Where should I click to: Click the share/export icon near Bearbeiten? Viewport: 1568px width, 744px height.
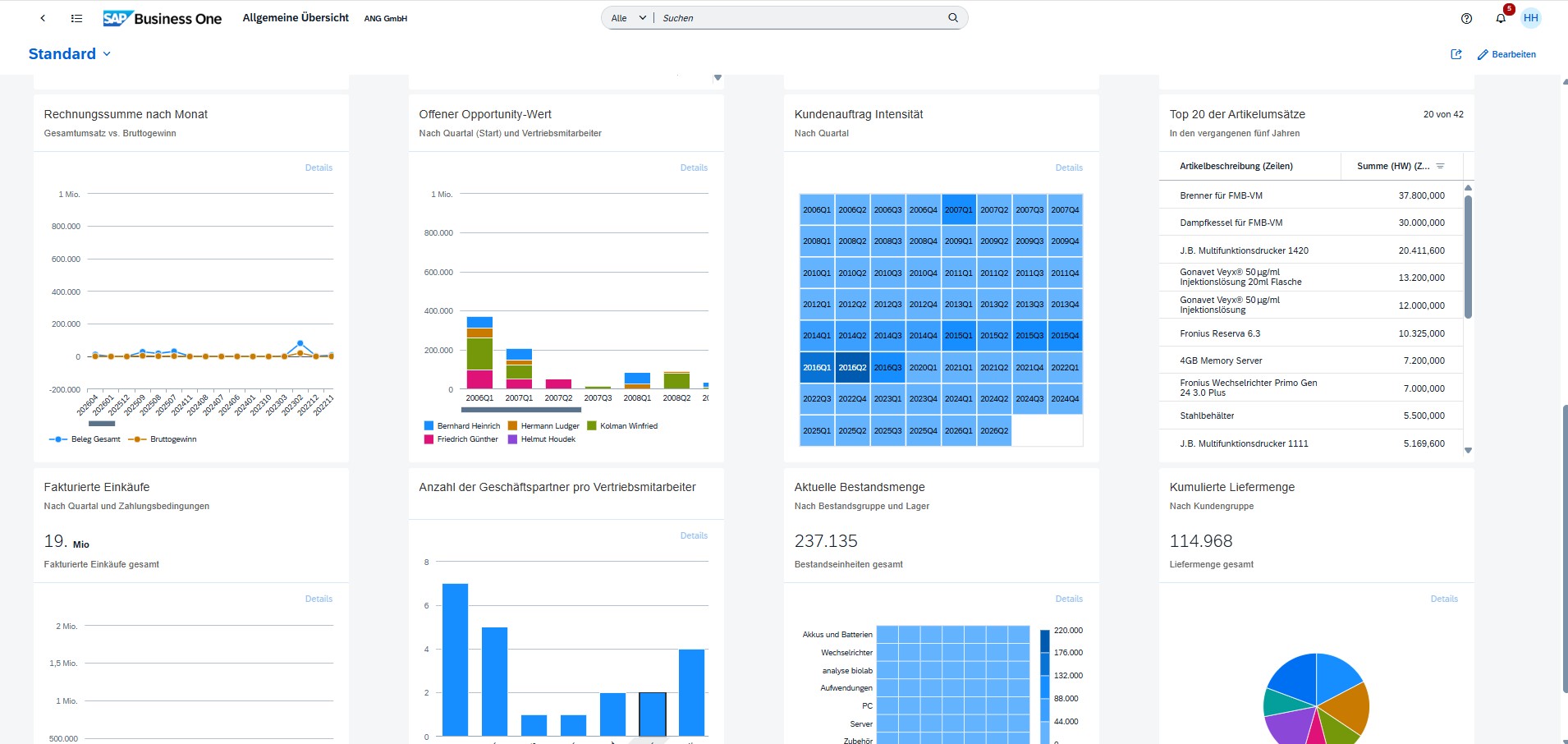coord(1457,54)
